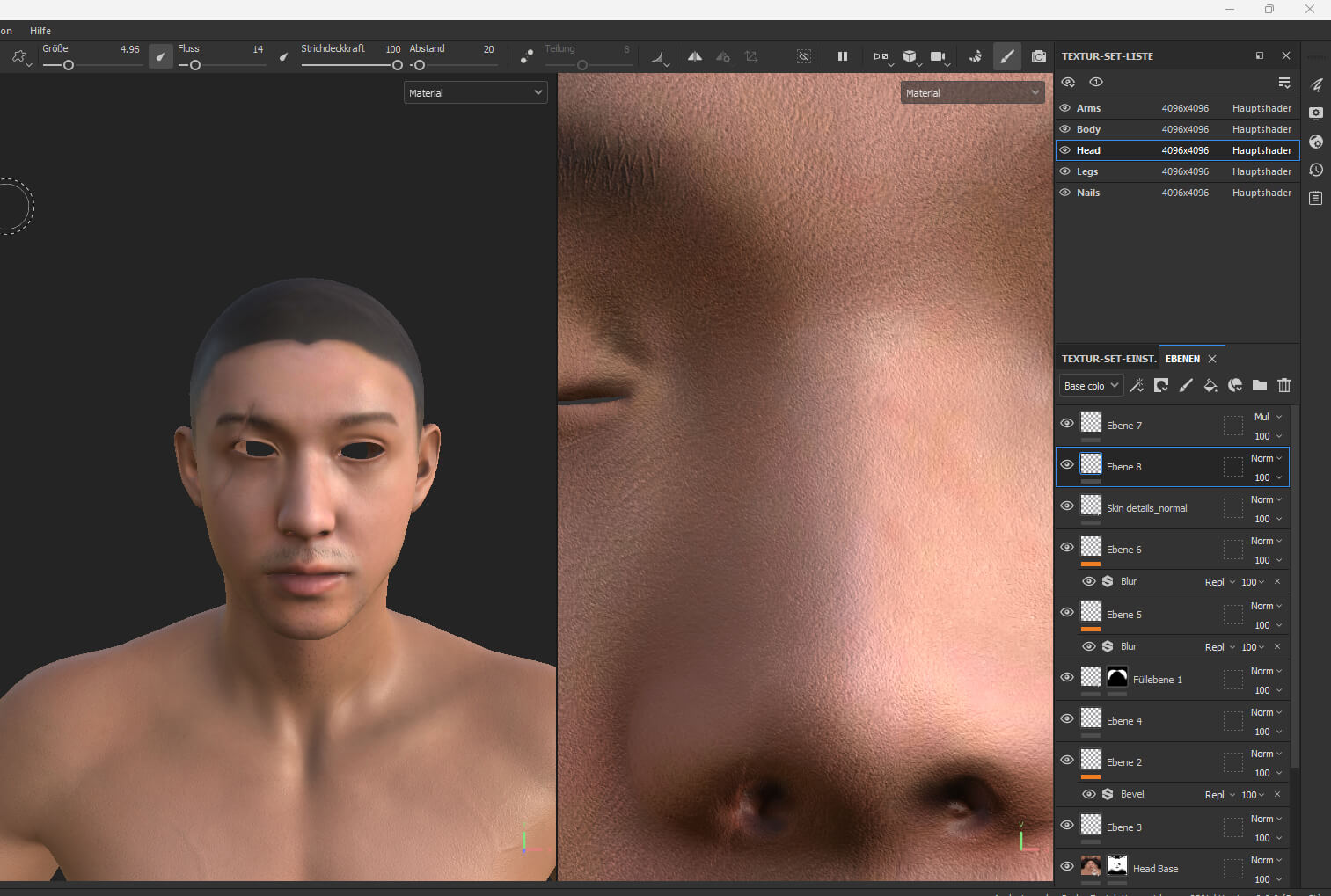Viewport: 1331px width, 896px height.
Task: Hide the Blur filter under Ebene 6
Action: pyautogui.click(x=1089, y=581)
